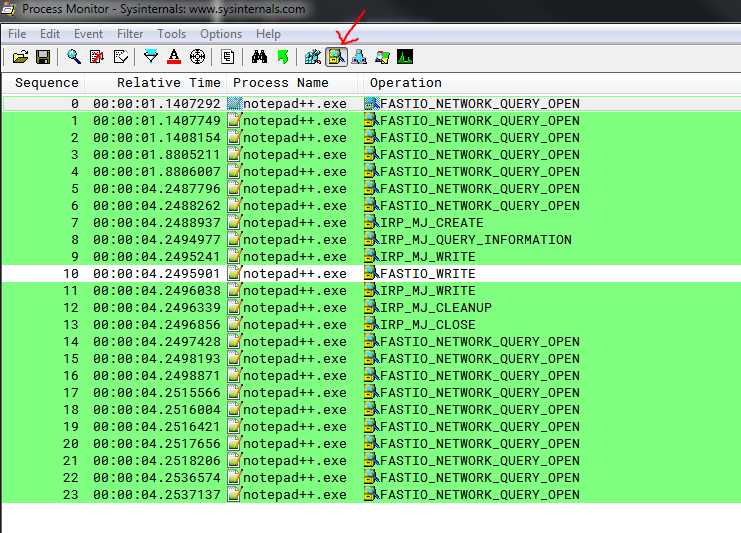
Task: Open the Help menu
Action: [268, 34]
